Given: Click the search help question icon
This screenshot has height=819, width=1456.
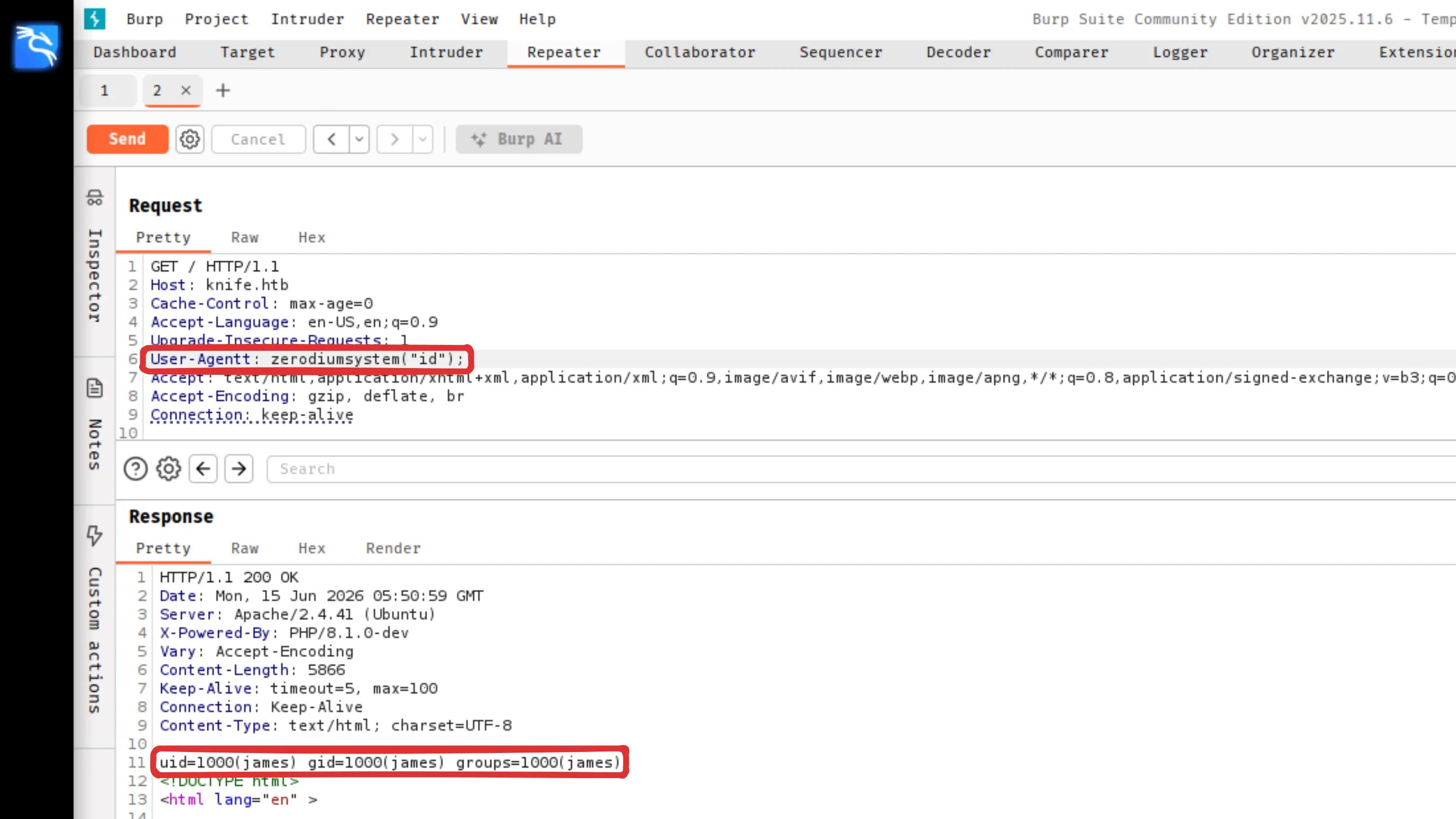Looking at the screenshot, I should (x=135, y=469).
